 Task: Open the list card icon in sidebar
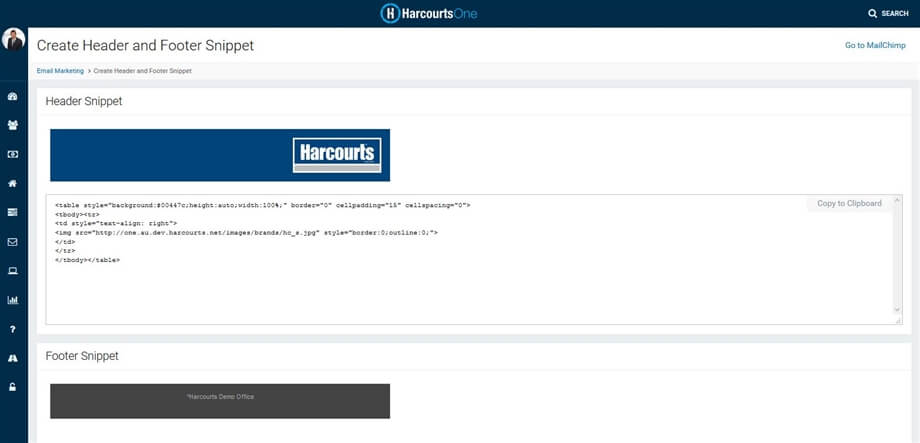pyautogui.click(x=12, y=212)
